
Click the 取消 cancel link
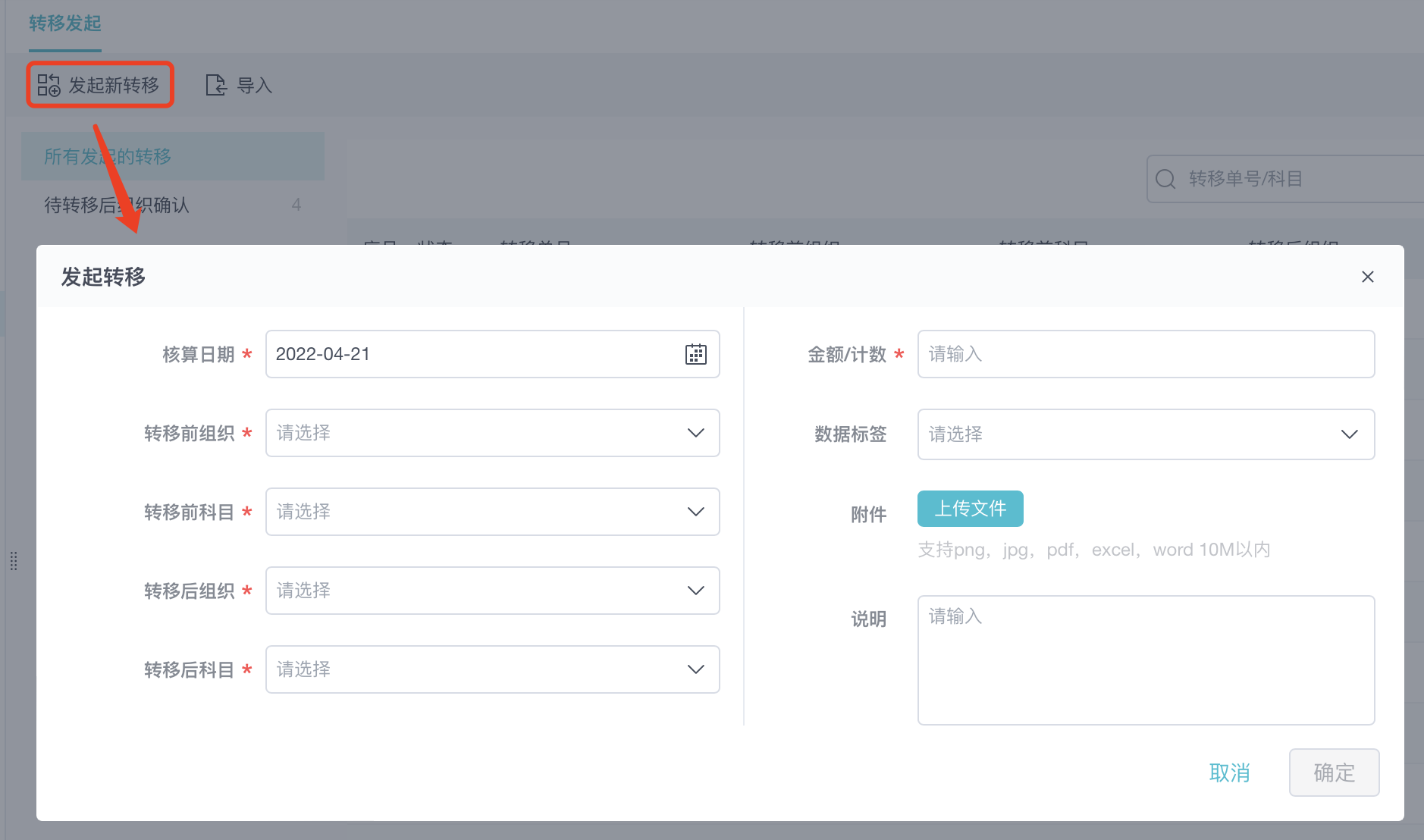1229,773
